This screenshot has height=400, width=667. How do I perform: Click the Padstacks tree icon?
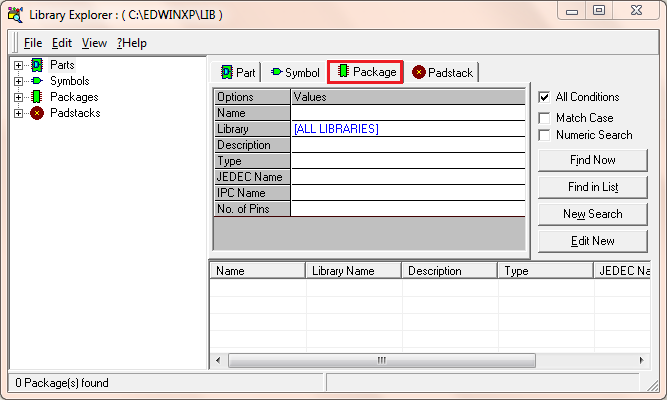pos(37,113)
